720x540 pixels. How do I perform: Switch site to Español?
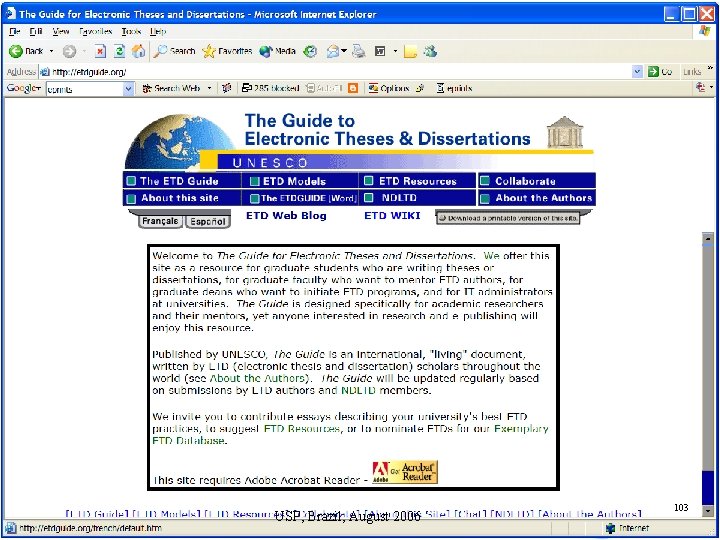click(208, 221)
